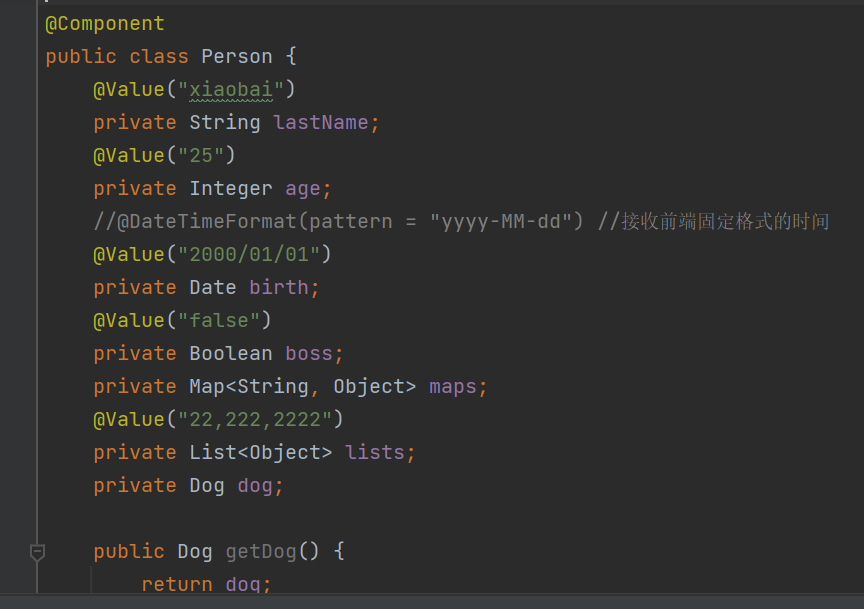Click the return dog statement
The width and height of the screenshot is (864, 609).
(x=206, y=584)
